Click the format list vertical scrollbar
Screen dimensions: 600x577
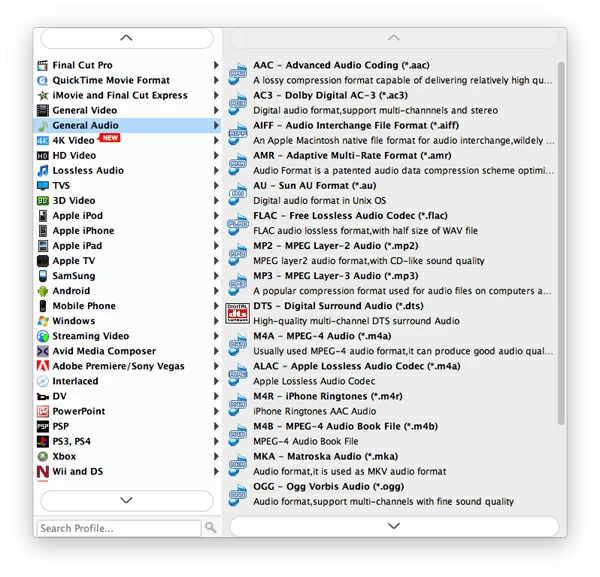point(561,240)
